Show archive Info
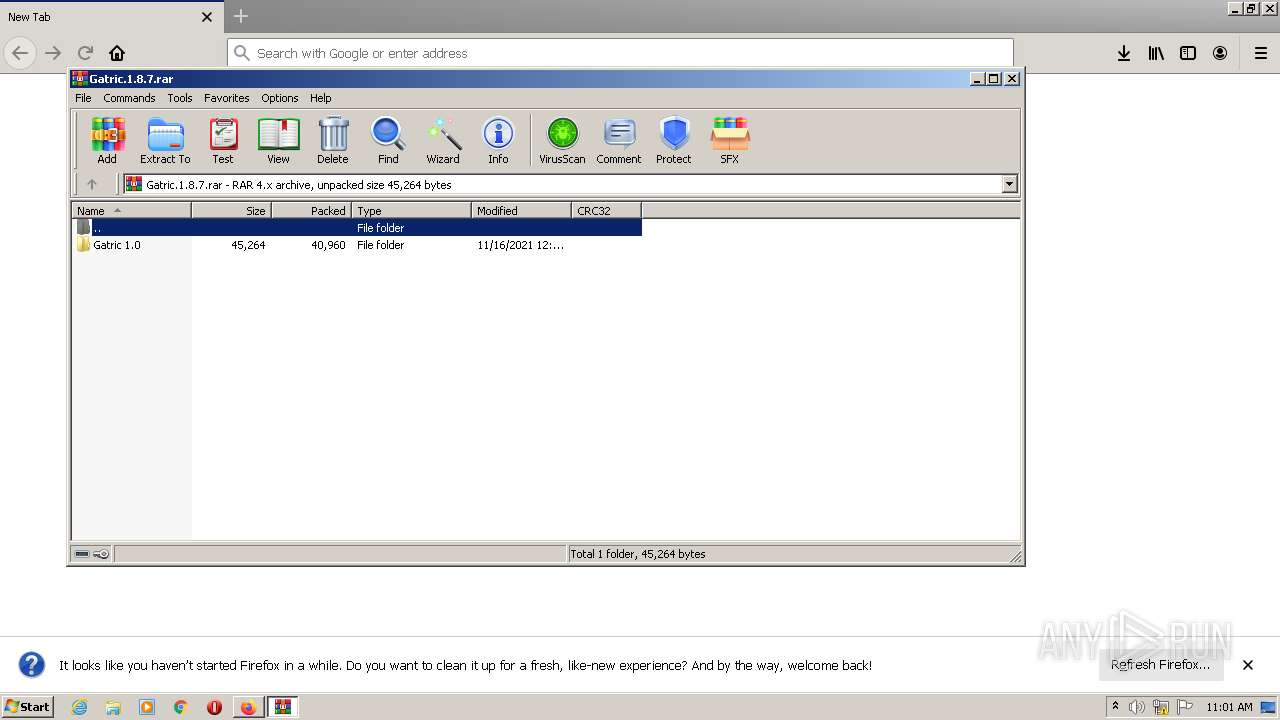1280x720 pixels. (x=498, y=140)
